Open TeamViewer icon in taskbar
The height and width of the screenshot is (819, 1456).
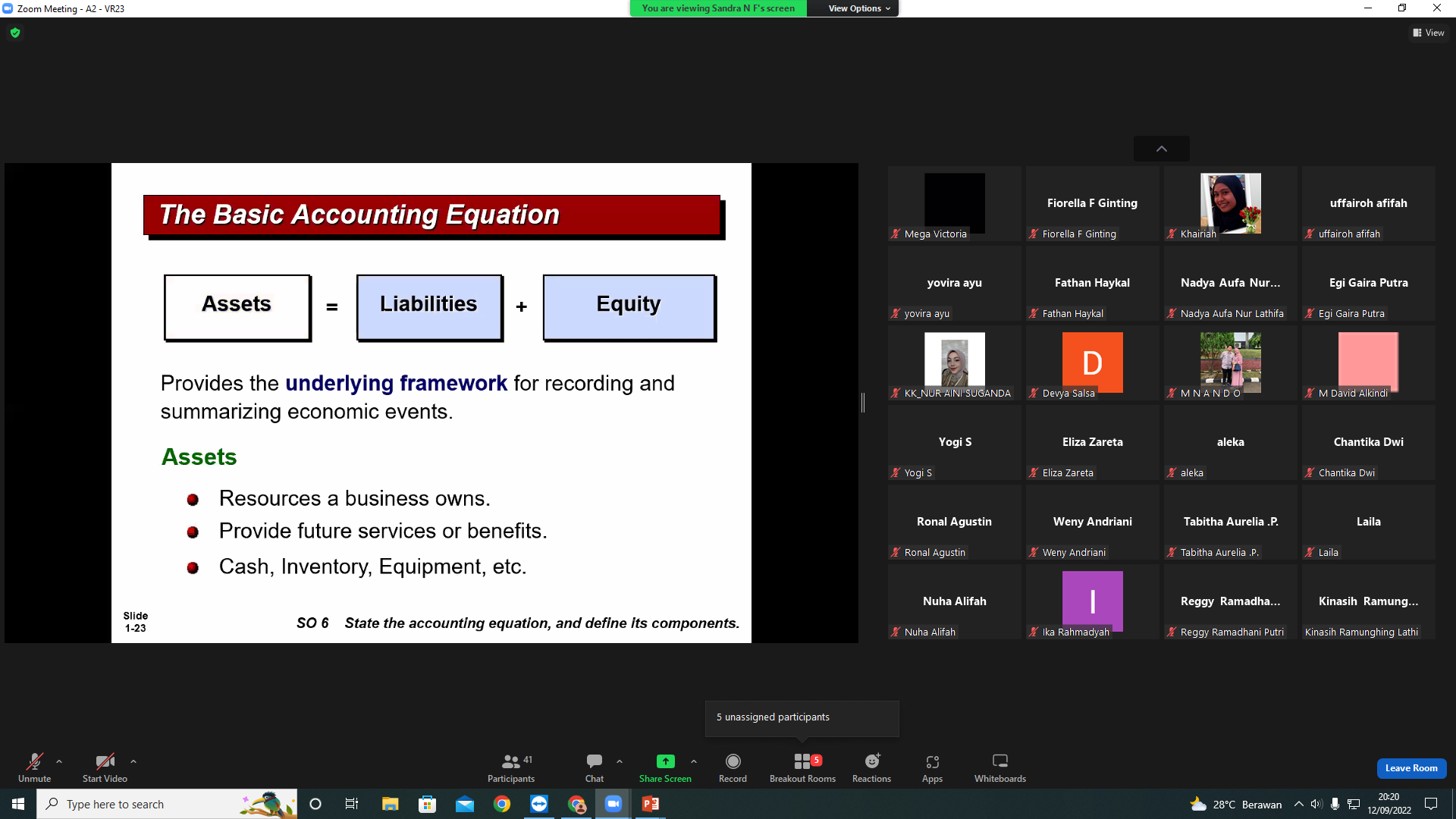tap(539, 804)
